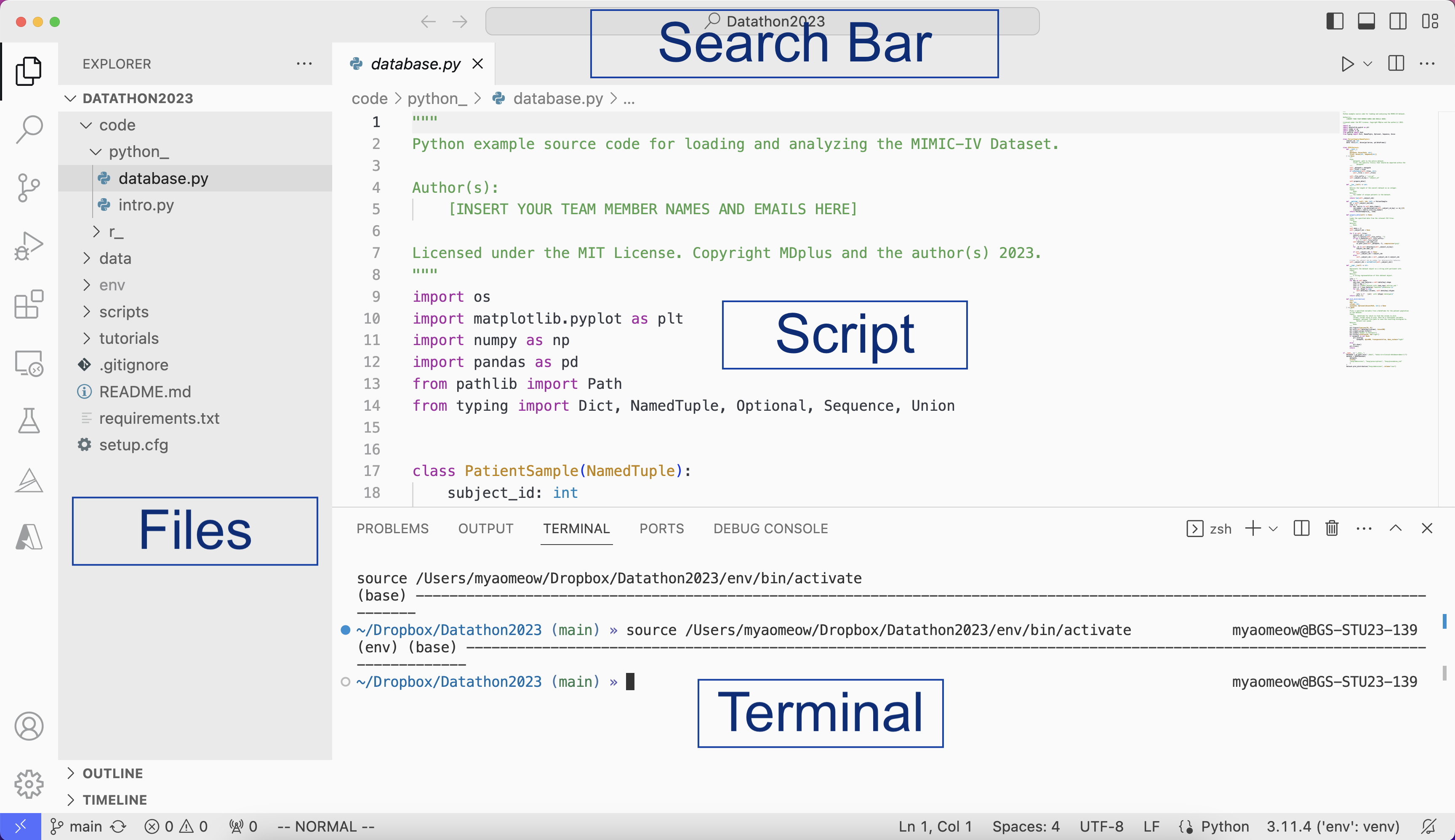Image resolution: width=1455 pixels, height=840 pixels.
Task: Open the Remote Explorer view
Action: coord(28,364)
